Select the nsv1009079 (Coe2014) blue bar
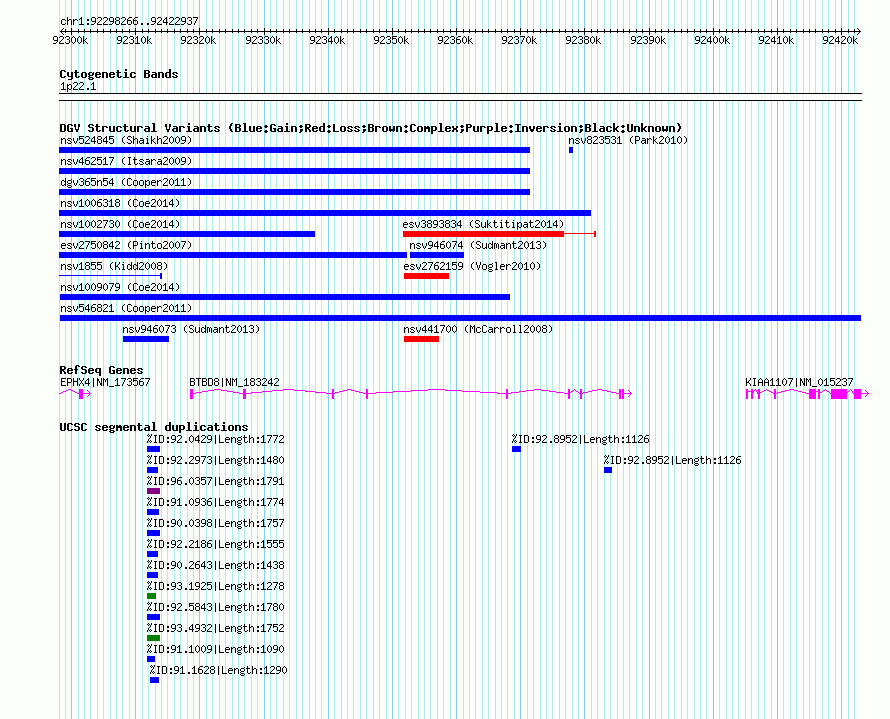 (285, 297)
